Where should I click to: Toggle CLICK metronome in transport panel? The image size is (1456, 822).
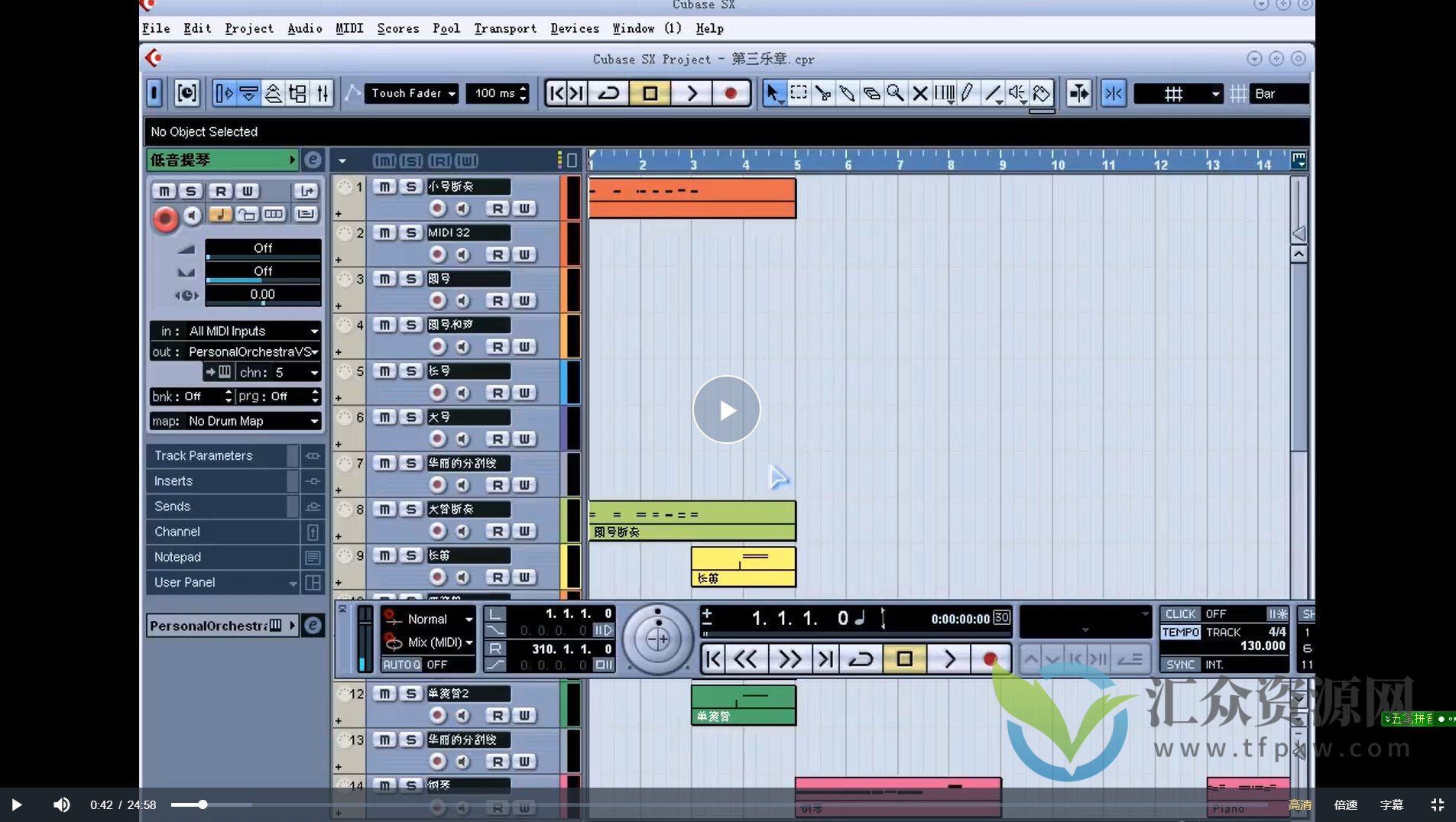[1179, 613]
